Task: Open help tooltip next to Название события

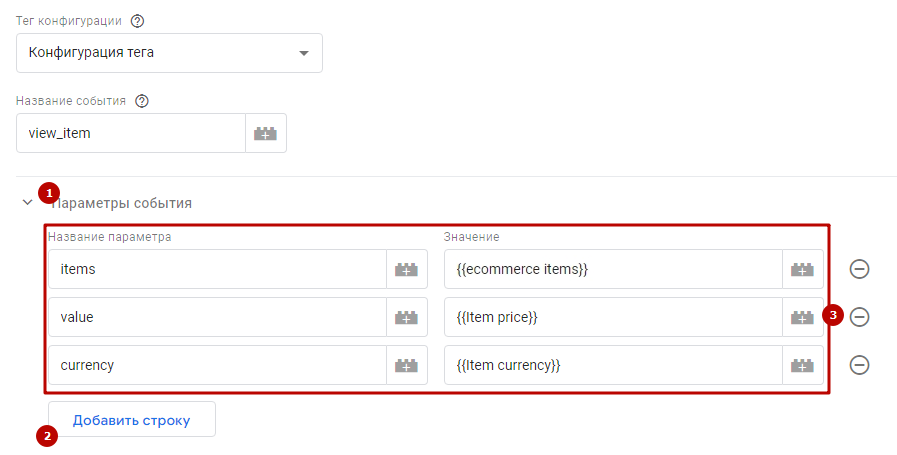Action: (141, 101)
